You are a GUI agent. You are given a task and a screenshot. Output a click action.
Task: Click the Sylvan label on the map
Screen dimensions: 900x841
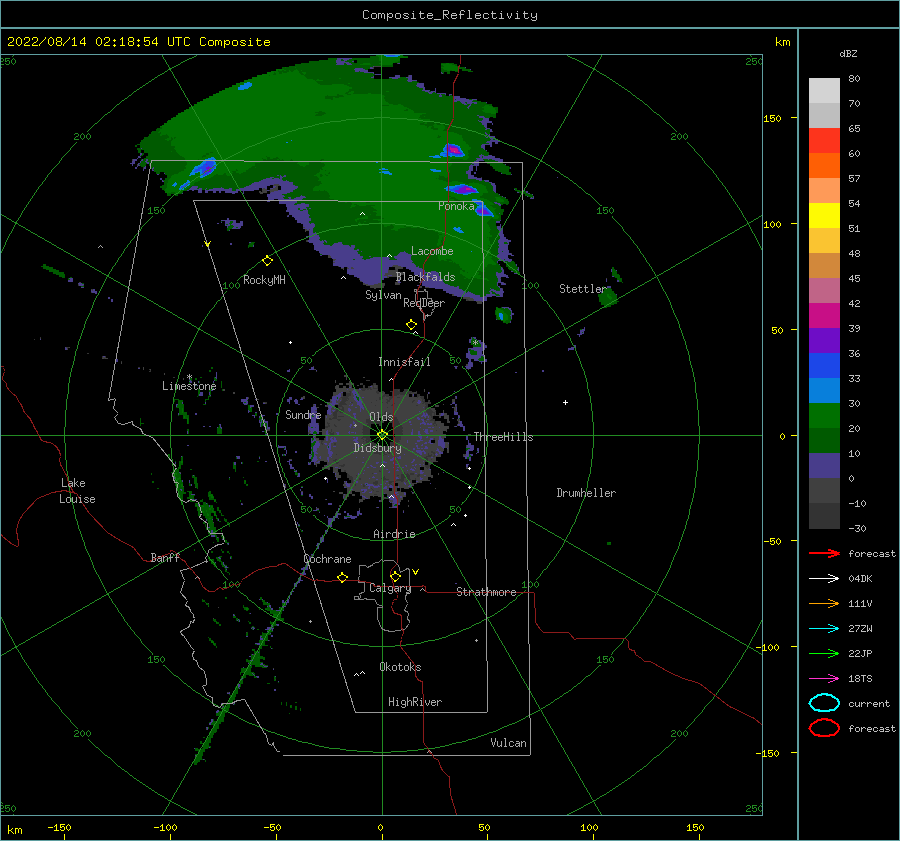(x=383, y=295)
